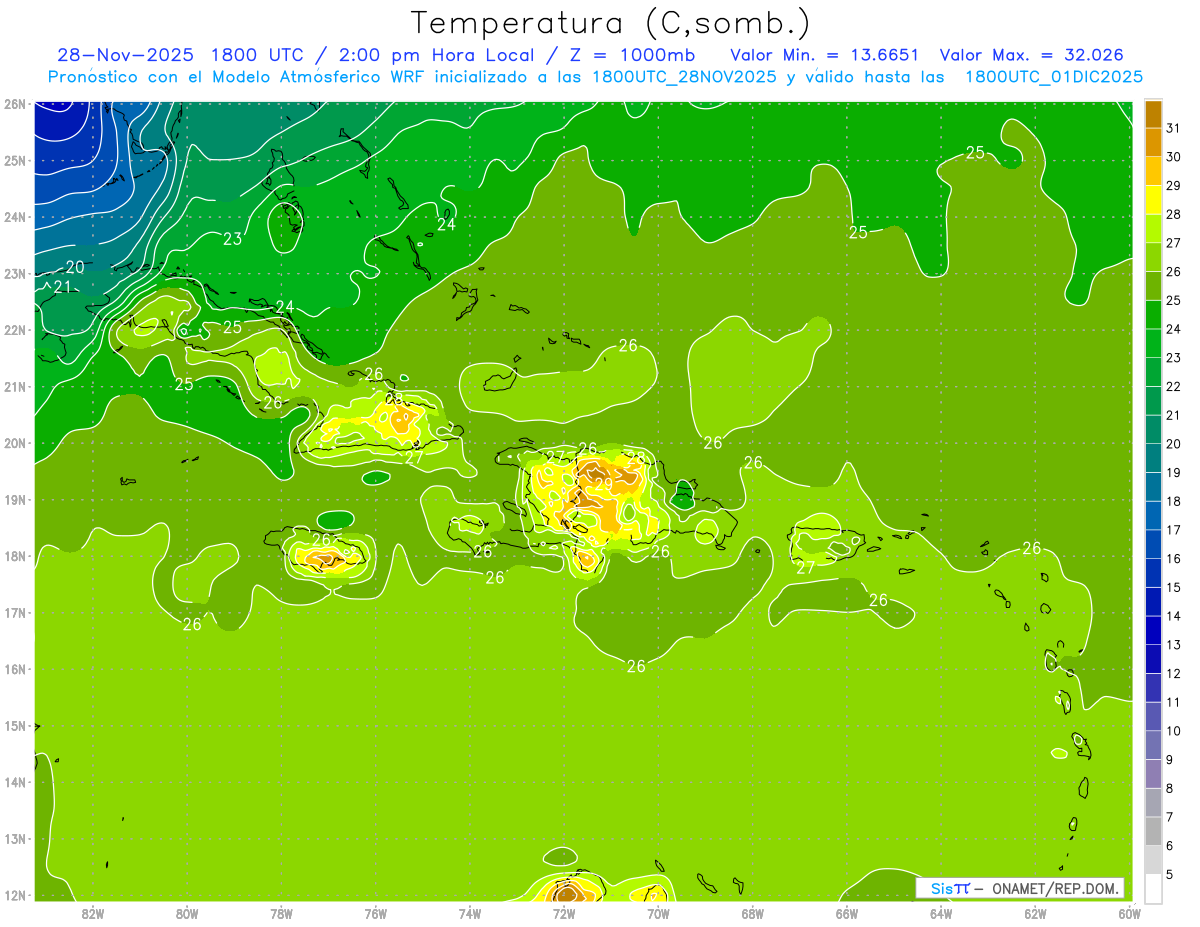Viewport: 1200px width, 927px height.
Task: Click the '66W' longitude axis label
Action: [847, 913]
